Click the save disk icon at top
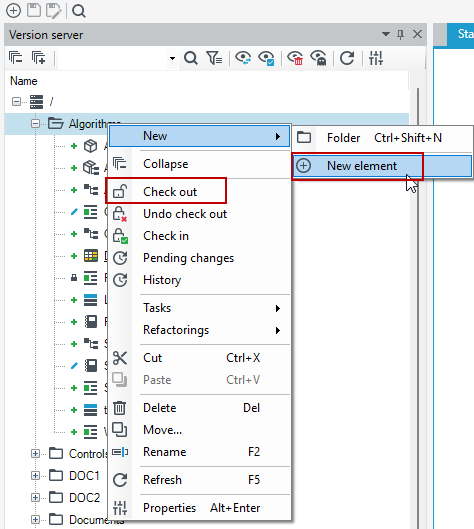This screenshot has width=474, height=529. point(34,10)
